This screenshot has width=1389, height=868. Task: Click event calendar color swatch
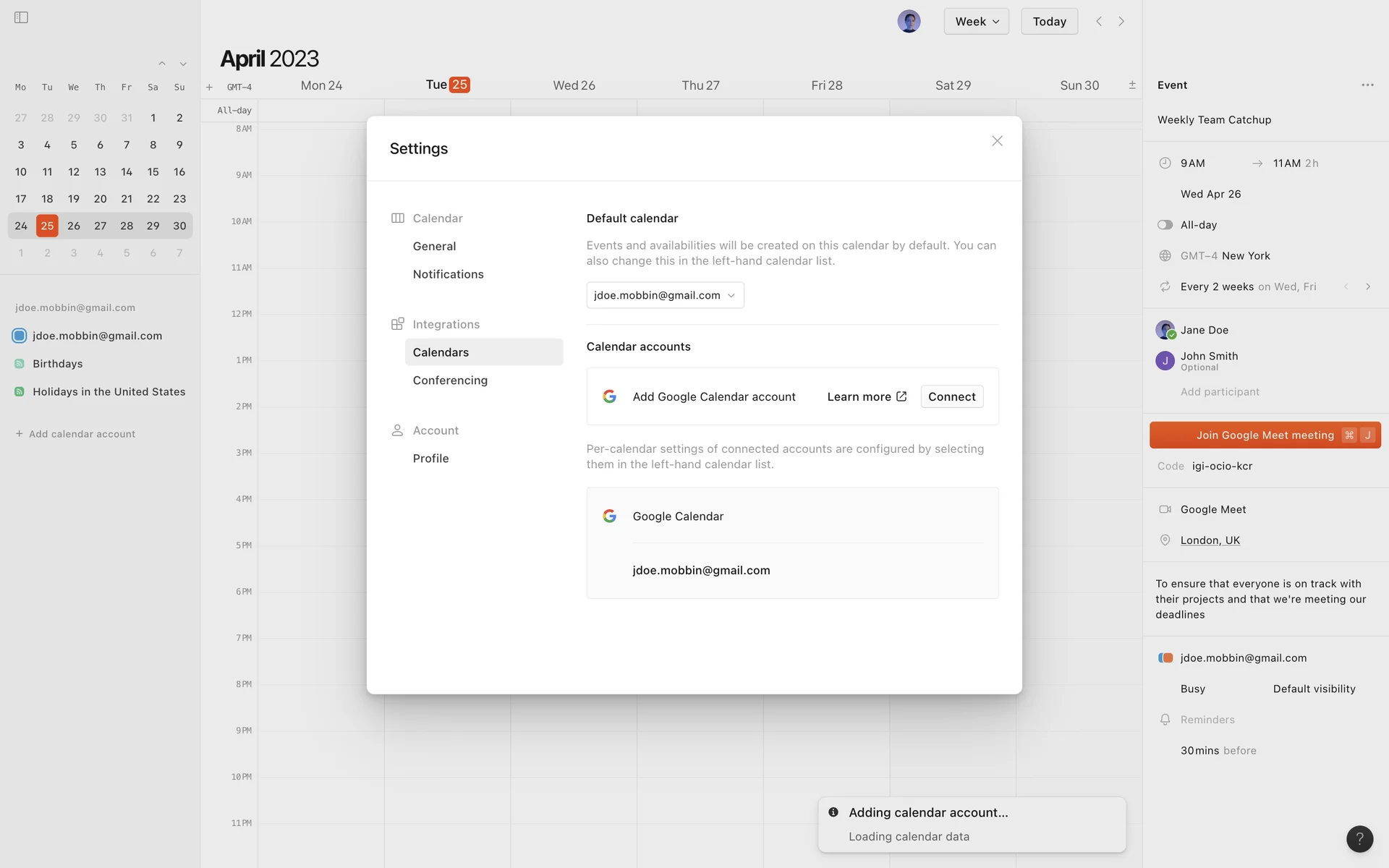[1165, 658]
